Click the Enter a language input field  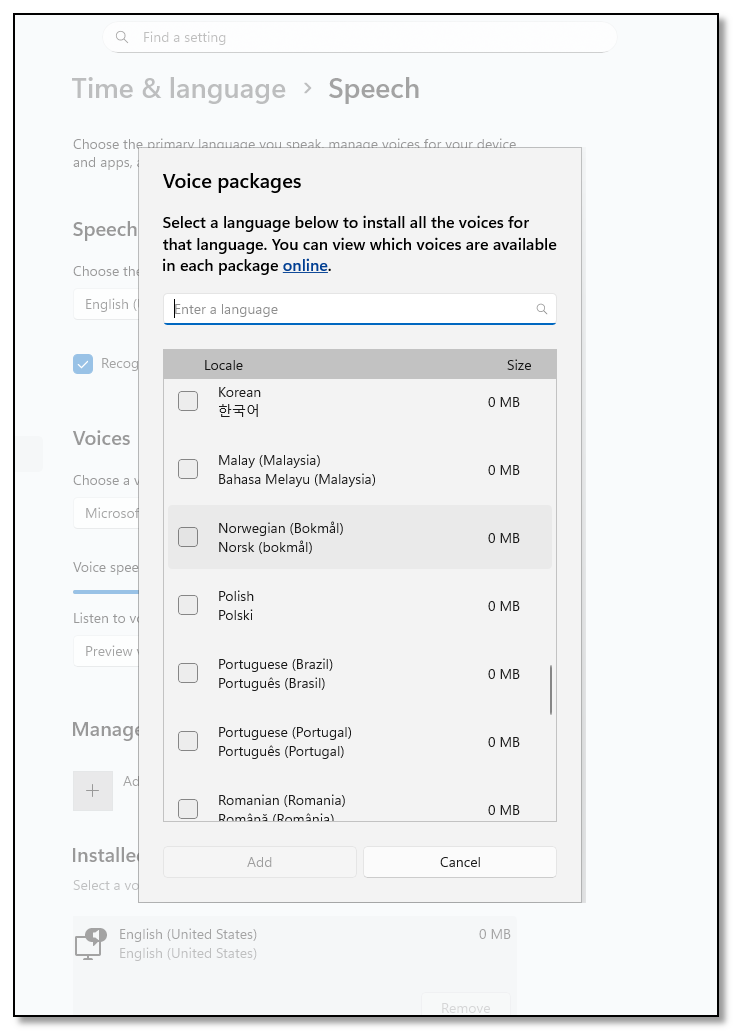(300, 309)
